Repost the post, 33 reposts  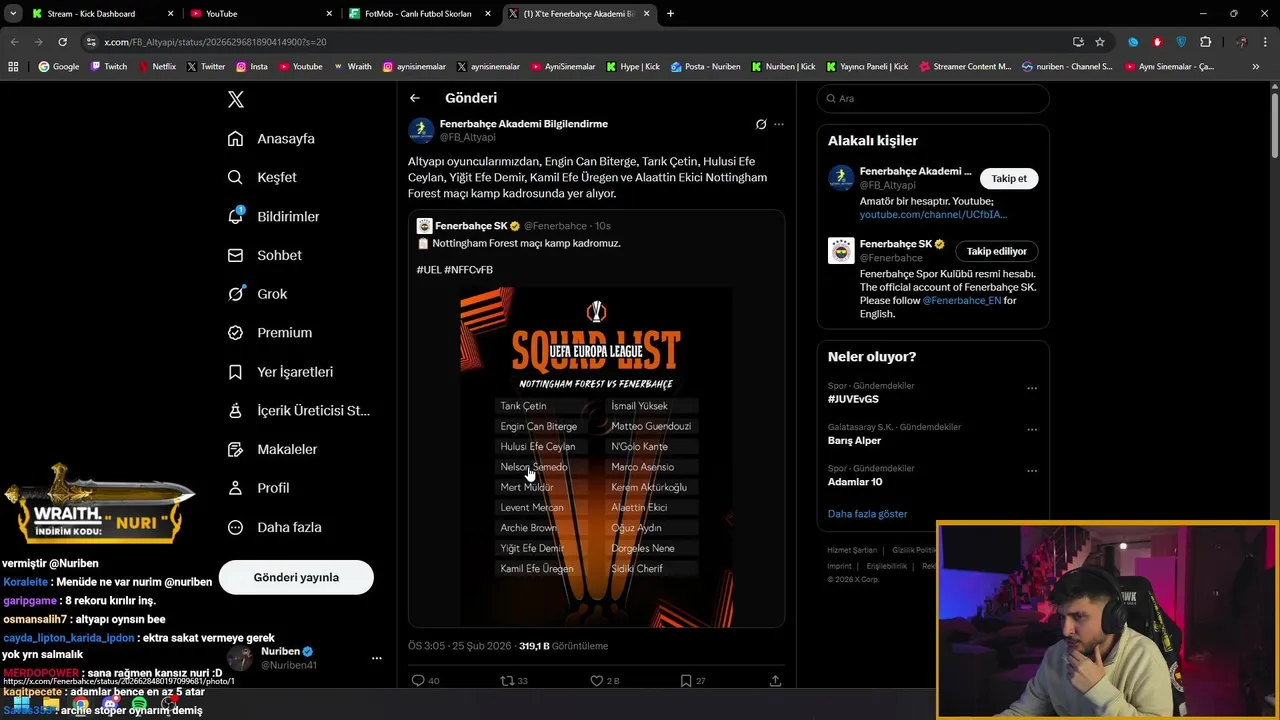pos(513,681)
